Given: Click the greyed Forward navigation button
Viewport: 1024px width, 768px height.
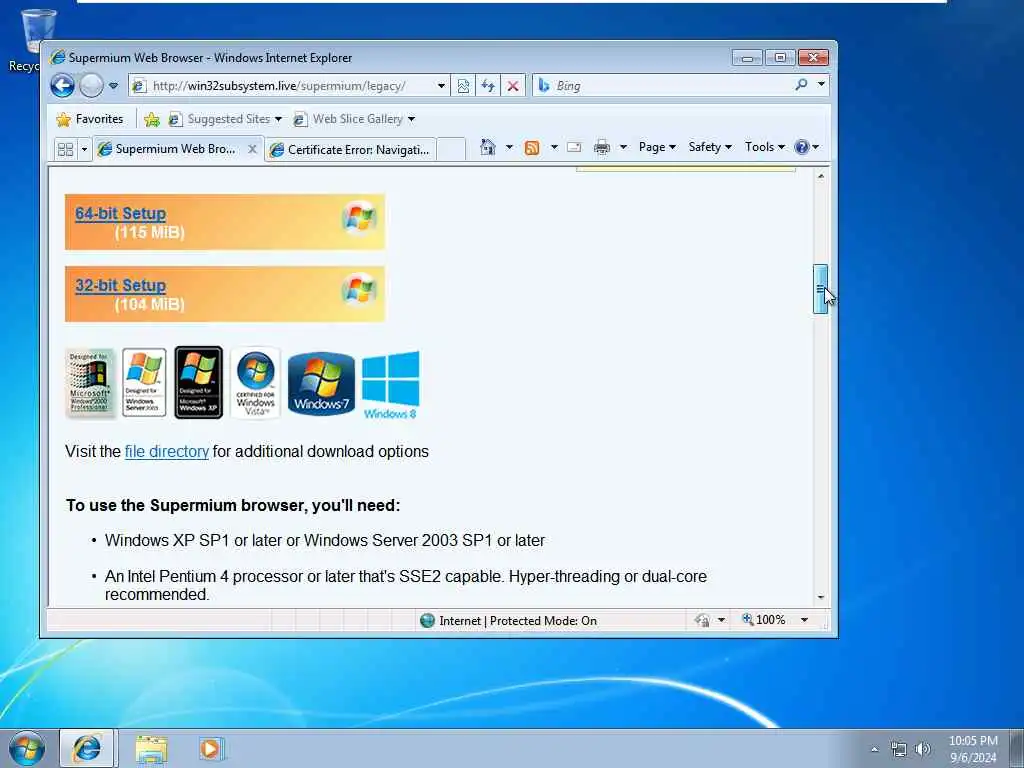Looking at the screenshot, I should pos(91,86).
